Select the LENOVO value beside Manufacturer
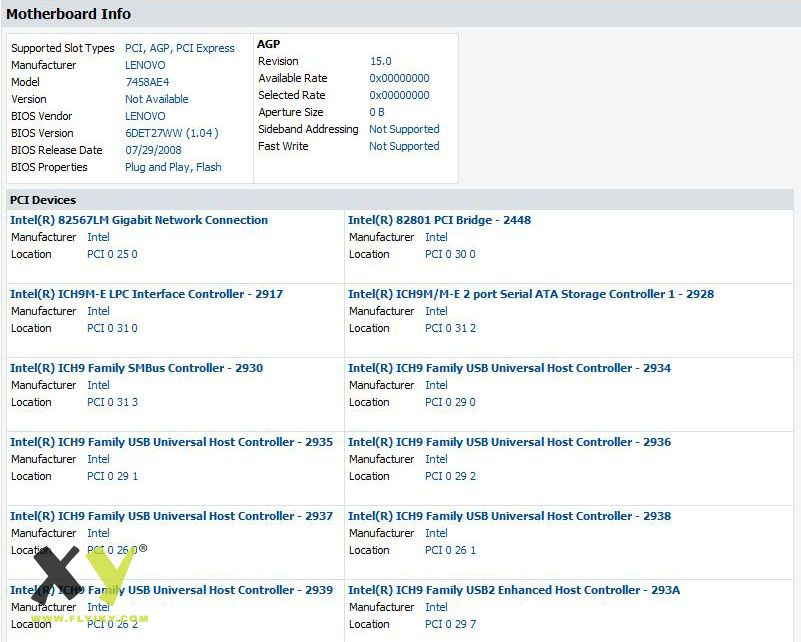Image resolution: width=801 pixels, height=642 pixels. coord(145,65)
